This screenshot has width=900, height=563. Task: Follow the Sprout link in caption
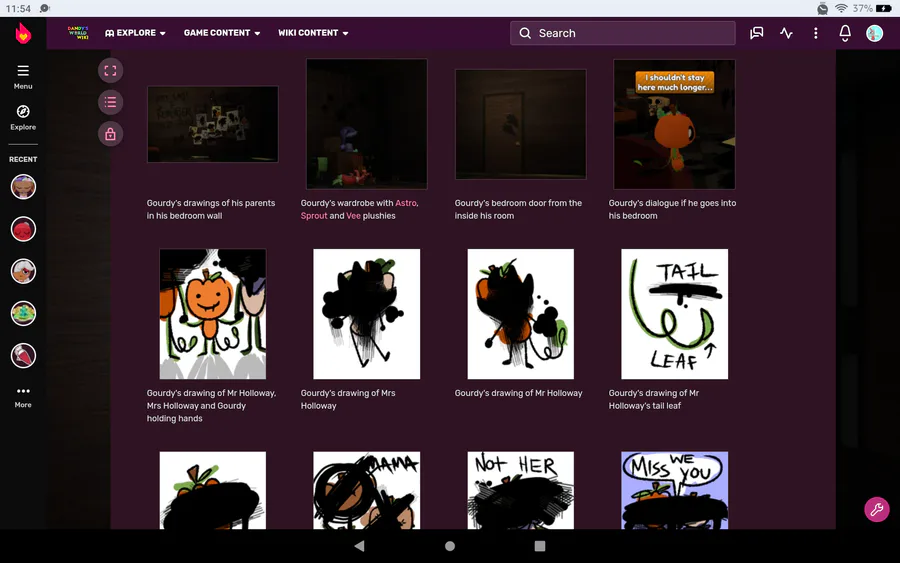314,216
